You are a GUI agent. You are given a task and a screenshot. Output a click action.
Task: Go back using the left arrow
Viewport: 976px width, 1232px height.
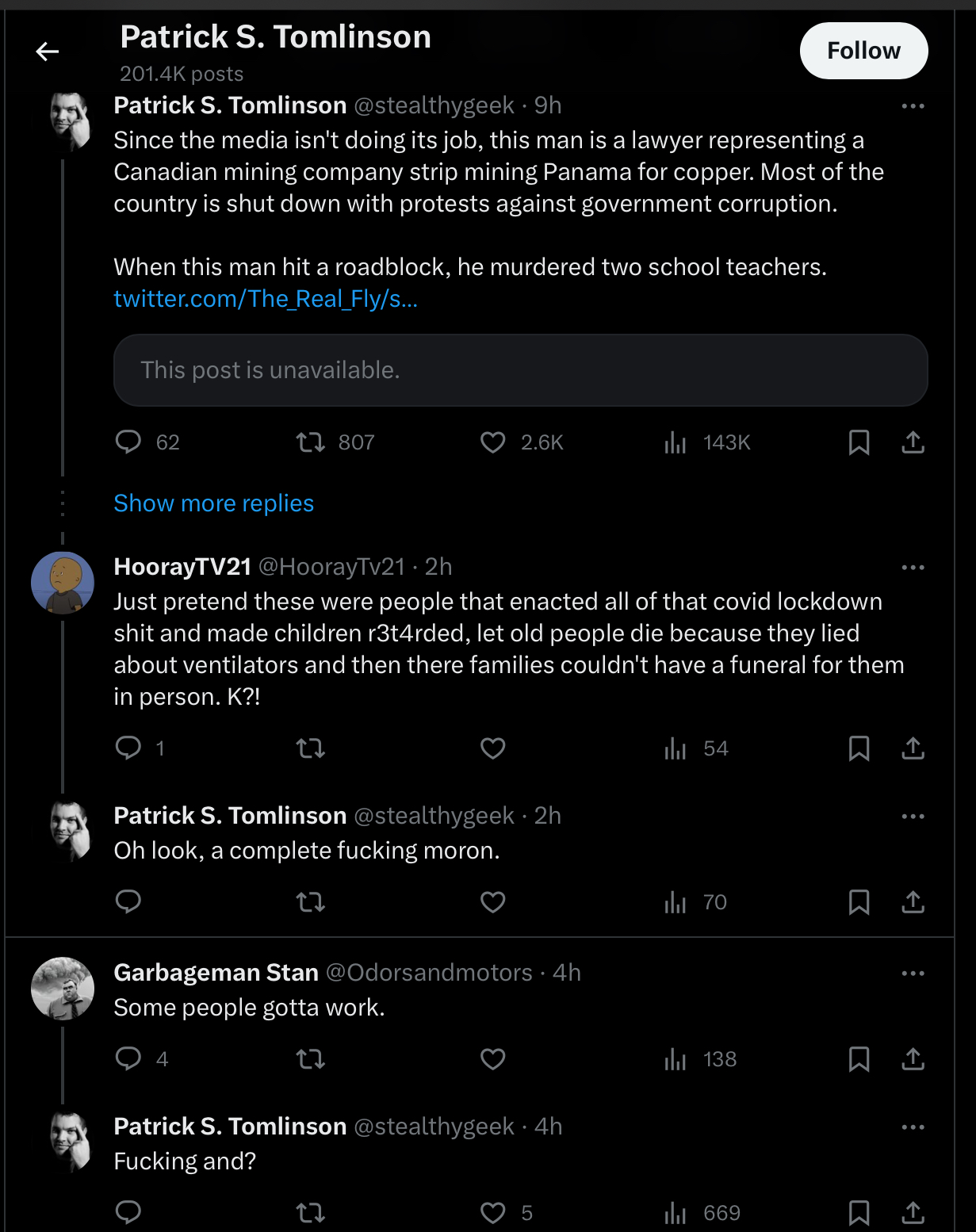tap(48, 52)
